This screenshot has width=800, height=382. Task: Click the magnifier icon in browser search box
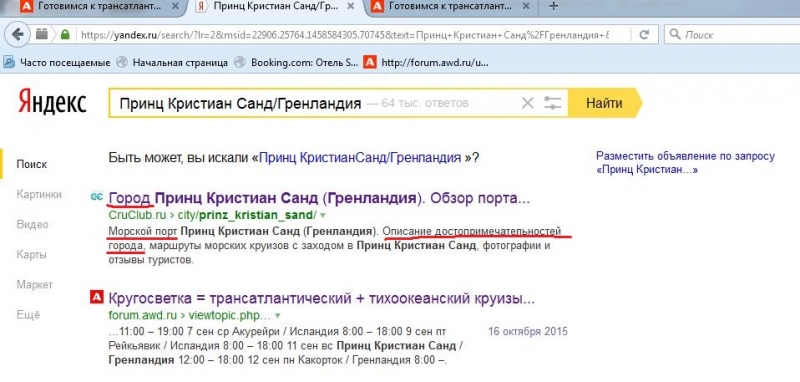(675, 35)
